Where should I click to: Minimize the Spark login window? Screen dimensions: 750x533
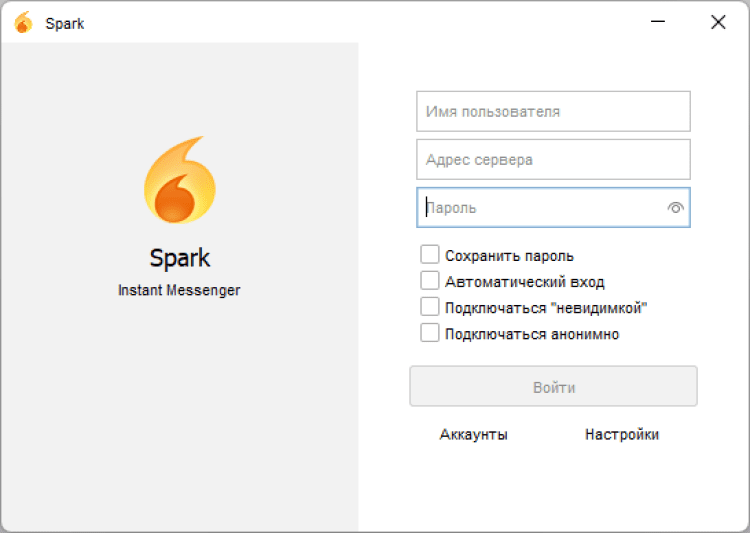[x=658, y=22]
